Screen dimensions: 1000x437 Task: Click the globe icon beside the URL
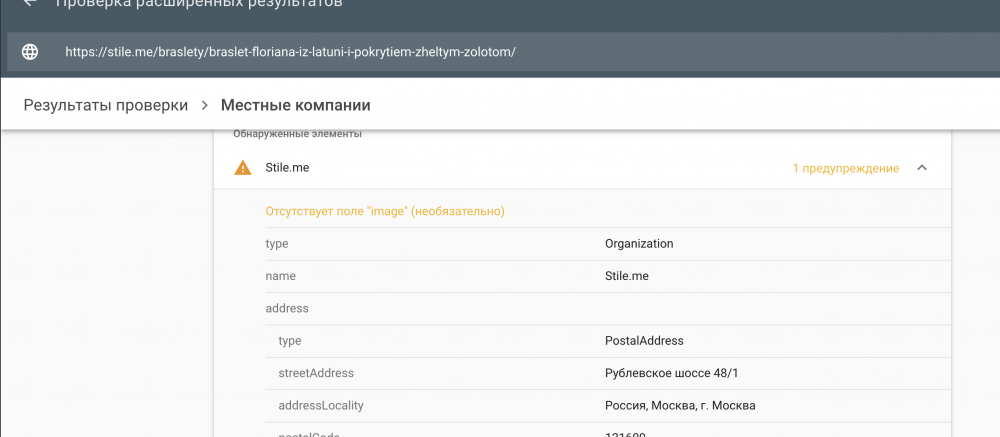[x=30, y=52]
